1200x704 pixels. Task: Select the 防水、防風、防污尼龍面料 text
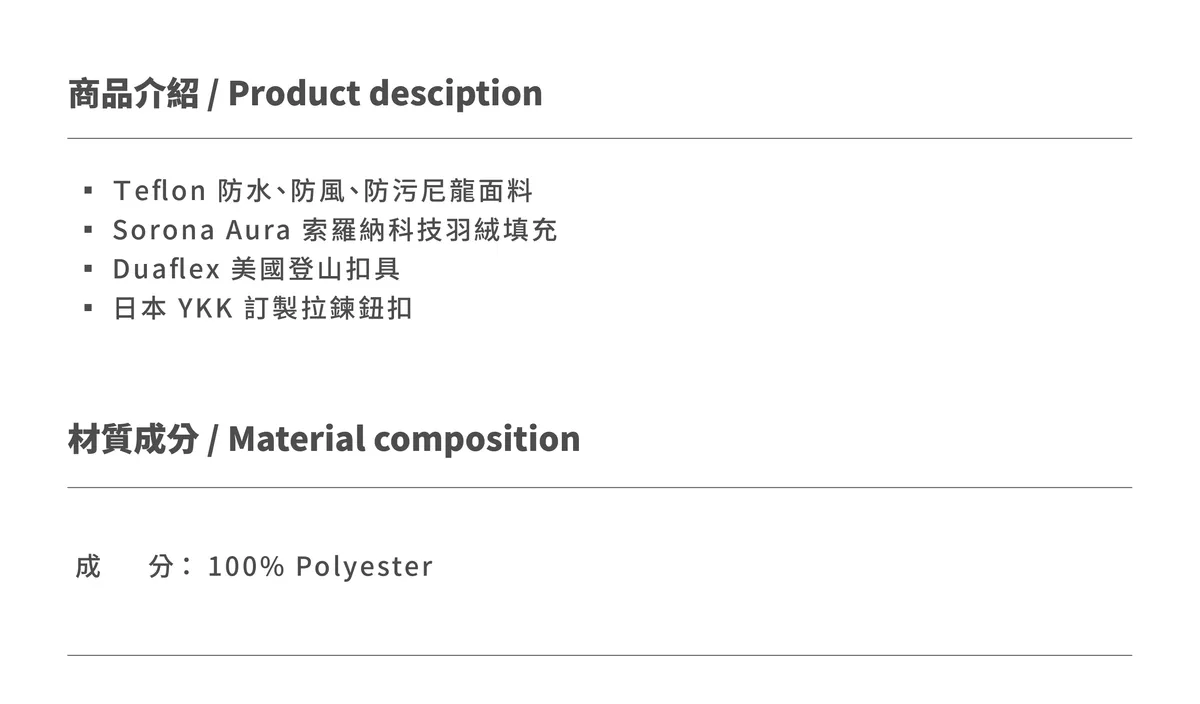point(375,190)
